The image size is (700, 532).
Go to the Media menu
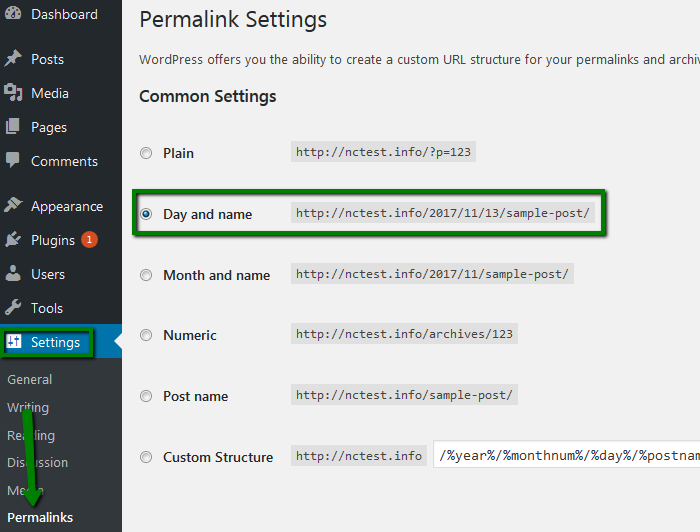click(50, 93)
